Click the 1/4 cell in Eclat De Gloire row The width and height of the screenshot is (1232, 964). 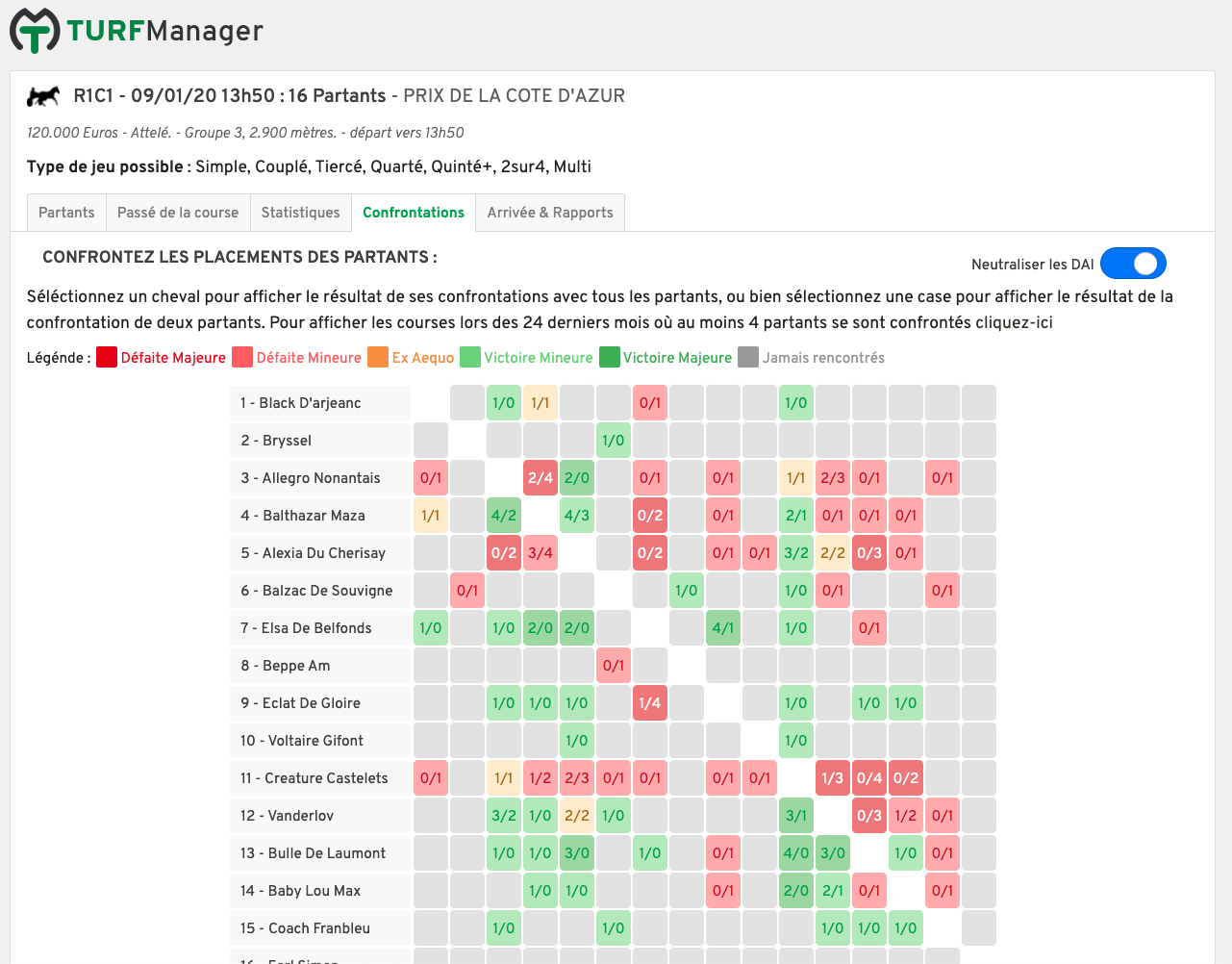click(650, 703)
